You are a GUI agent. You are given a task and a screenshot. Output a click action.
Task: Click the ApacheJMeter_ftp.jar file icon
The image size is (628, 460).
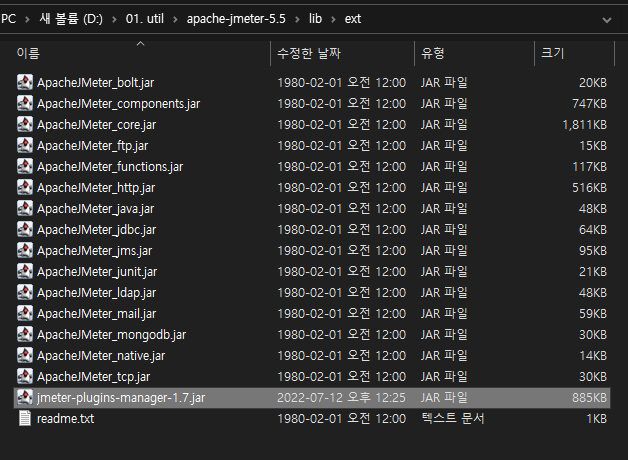pyautogui.click(x=25, y=145)
